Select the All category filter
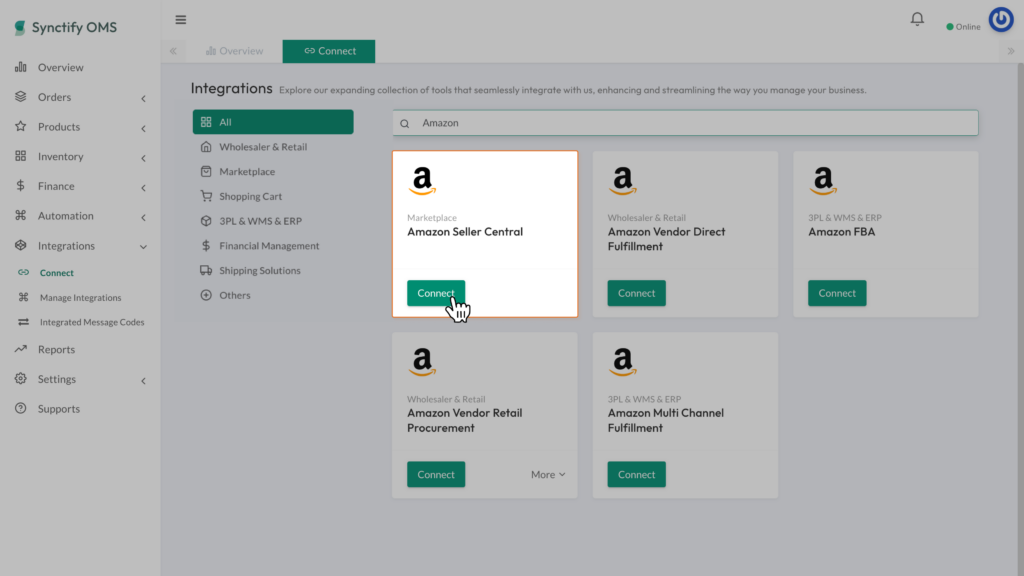1024x576 pixels. pyautogui.click(x=273, y=122)
